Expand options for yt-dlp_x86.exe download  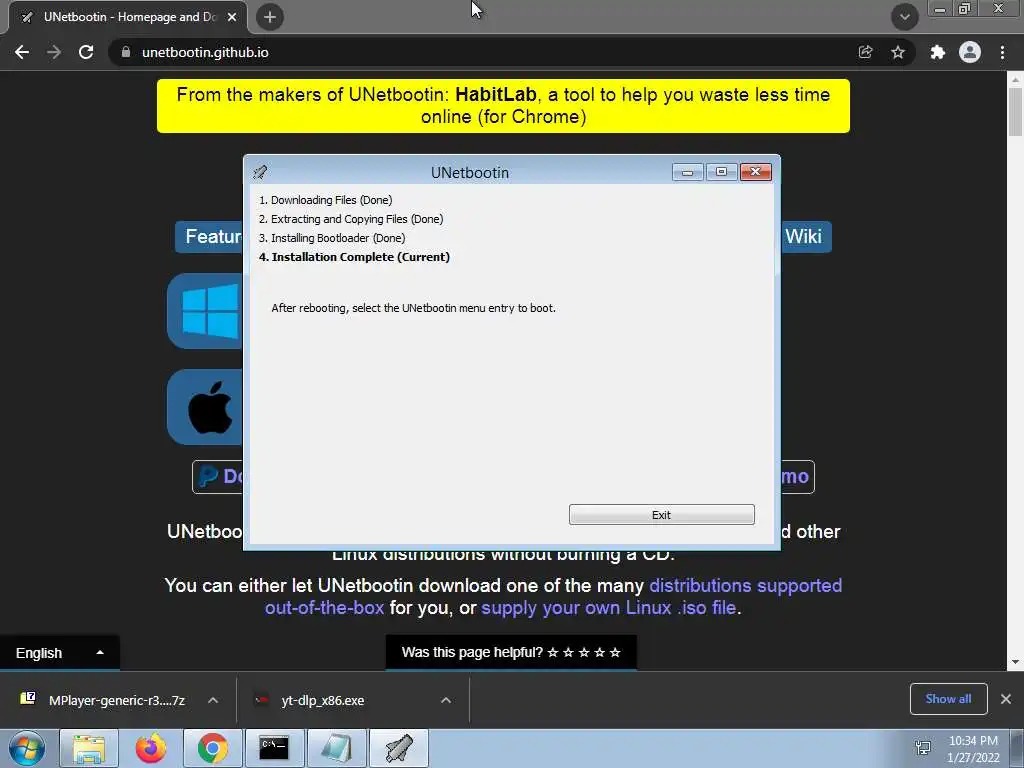(x=446, y=700)
